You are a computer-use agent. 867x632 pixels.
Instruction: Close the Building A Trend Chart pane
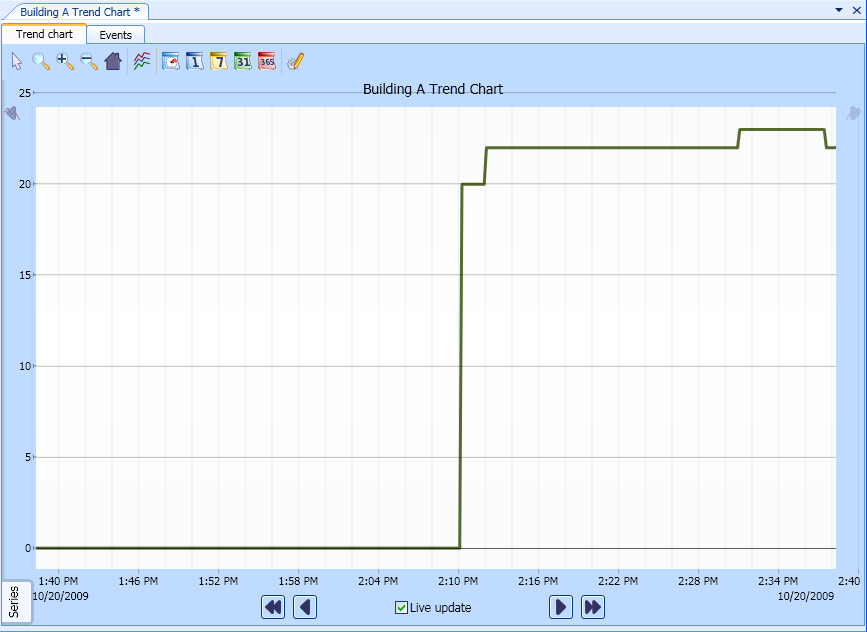(x=856, y=10)
